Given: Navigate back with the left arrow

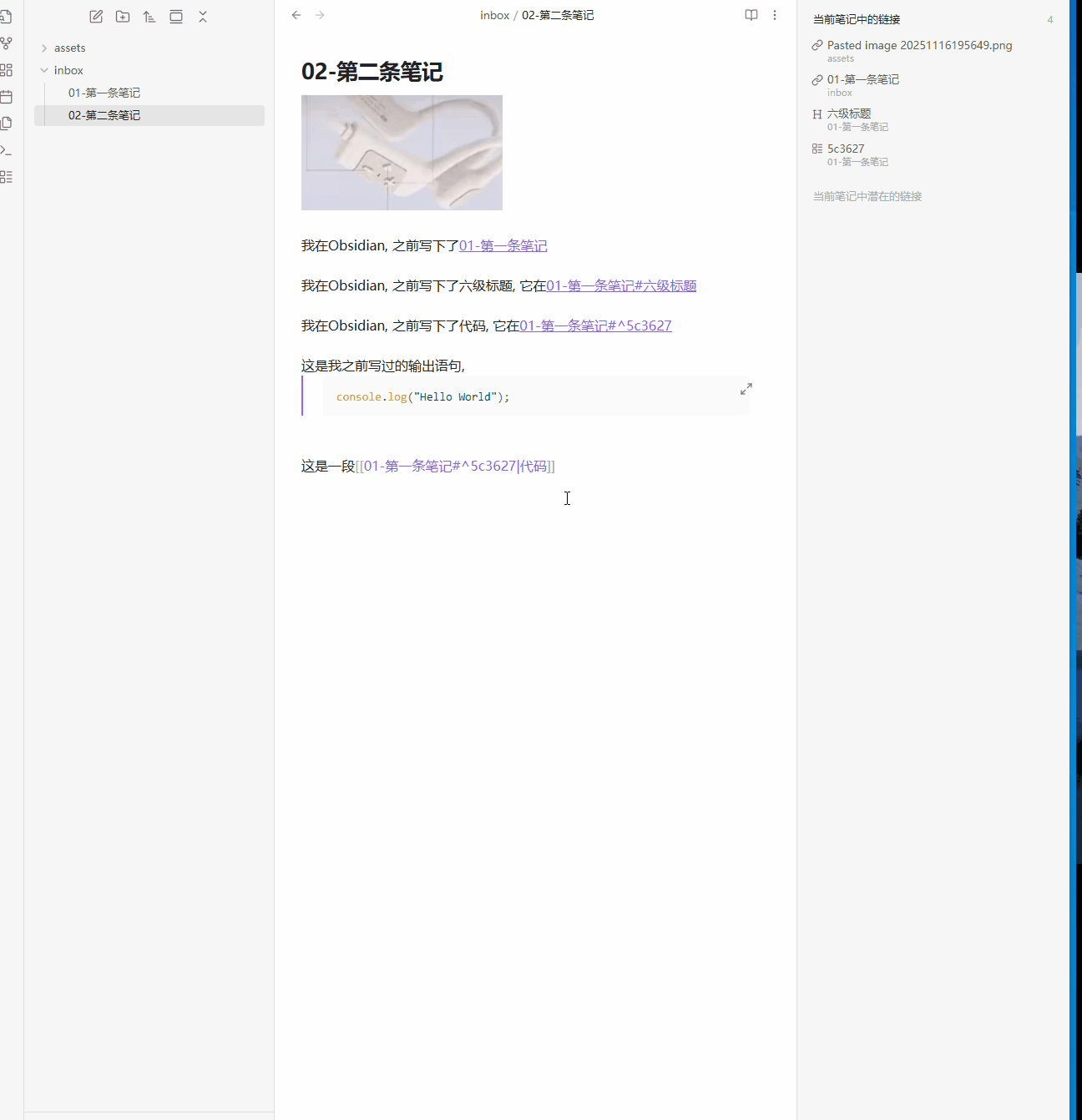Looking at the screenshot, I should pyautogui.click(x=296, y=15).
